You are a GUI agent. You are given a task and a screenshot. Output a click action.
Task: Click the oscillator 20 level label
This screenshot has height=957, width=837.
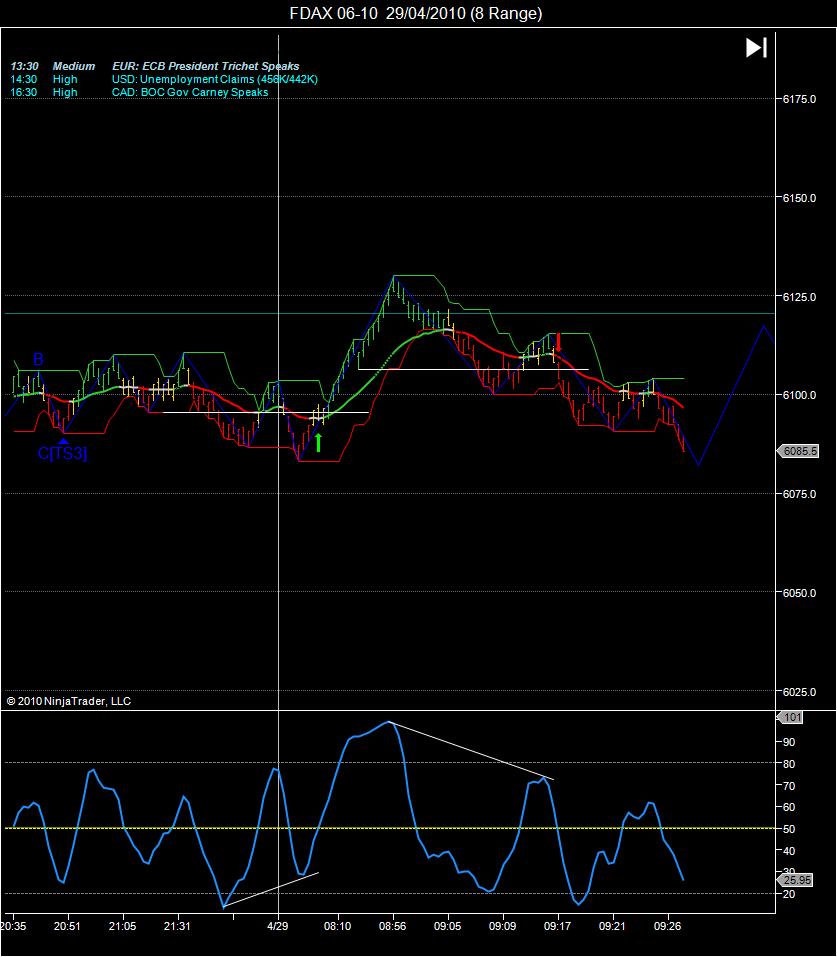[x=789, y=894]
